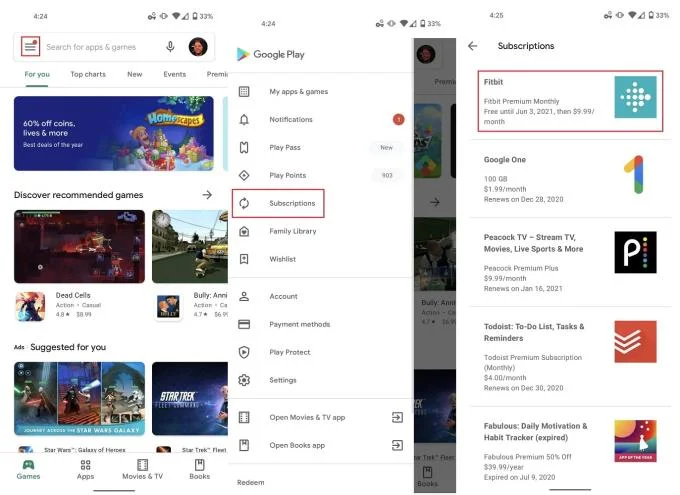Open Payment methods menu item

coord(321,324)
